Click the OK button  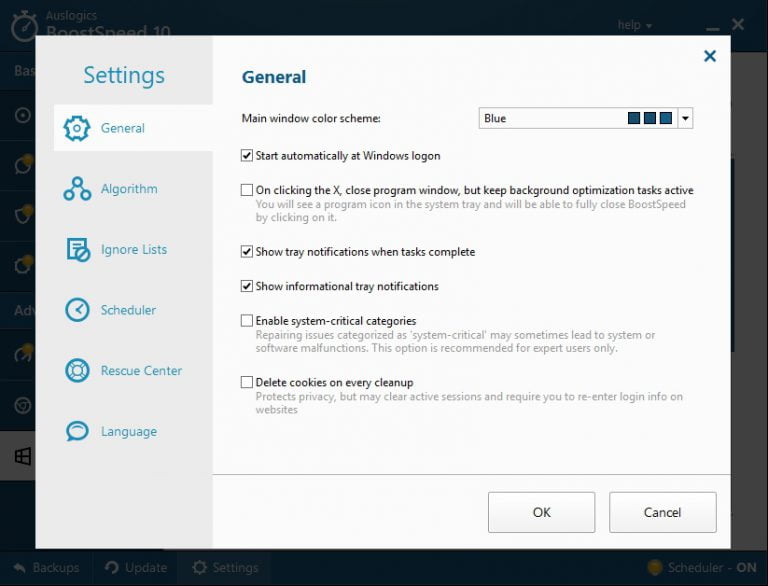pyautogui.click(x=541, y=512)
